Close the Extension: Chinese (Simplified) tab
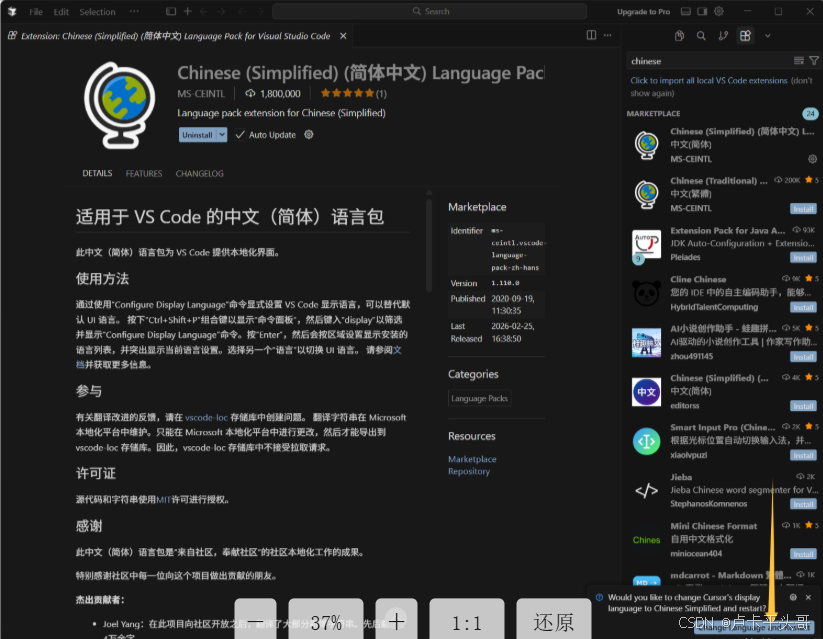 click(343, 36)
